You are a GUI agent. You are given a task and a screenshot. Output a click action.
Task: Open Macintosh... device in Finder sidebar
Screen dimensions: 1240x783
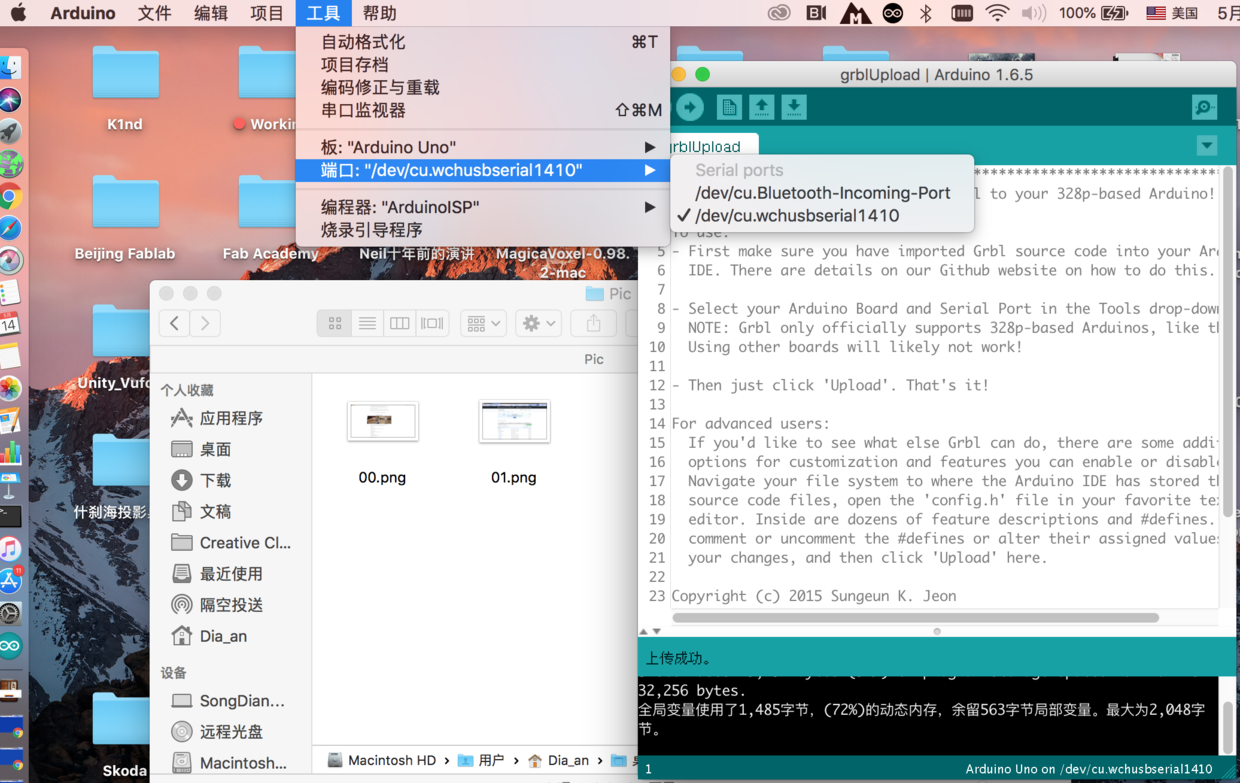229,762
